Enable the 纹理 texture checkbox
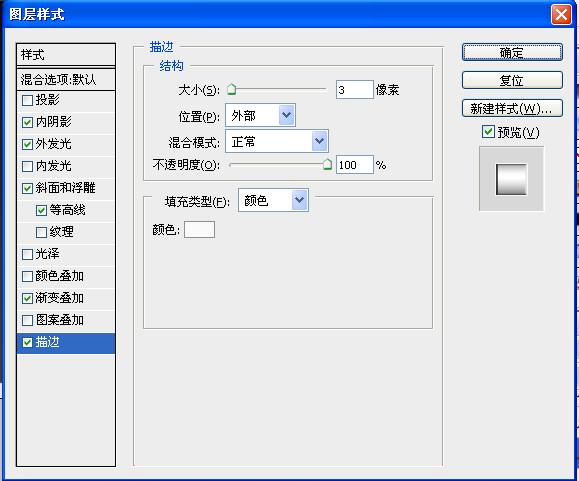 pyautogui.click(x=41, y=233)
